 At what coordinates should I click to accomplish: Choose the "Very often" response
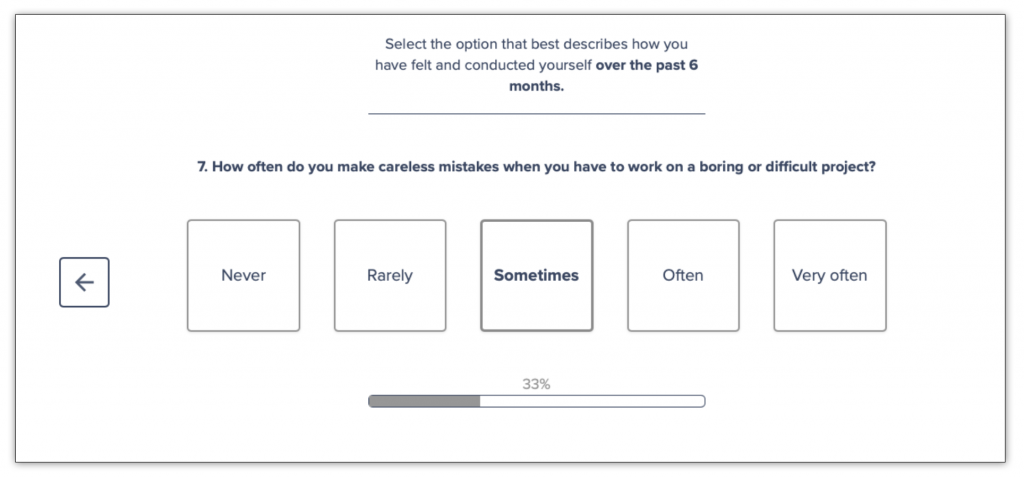(x=829, y=275)
